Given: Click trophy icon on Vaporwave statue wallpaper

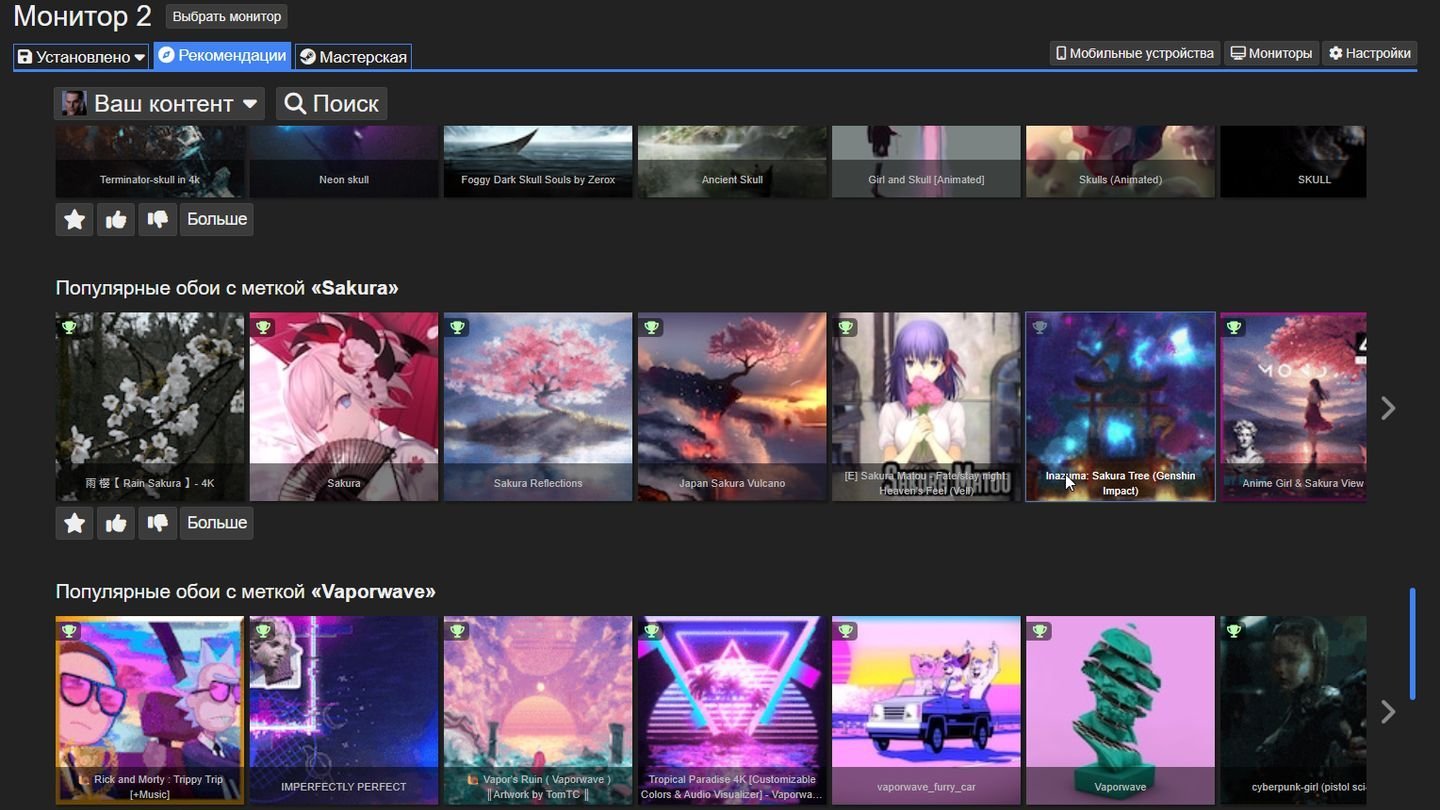Looking at the screenshot, I should (1040, 631).
